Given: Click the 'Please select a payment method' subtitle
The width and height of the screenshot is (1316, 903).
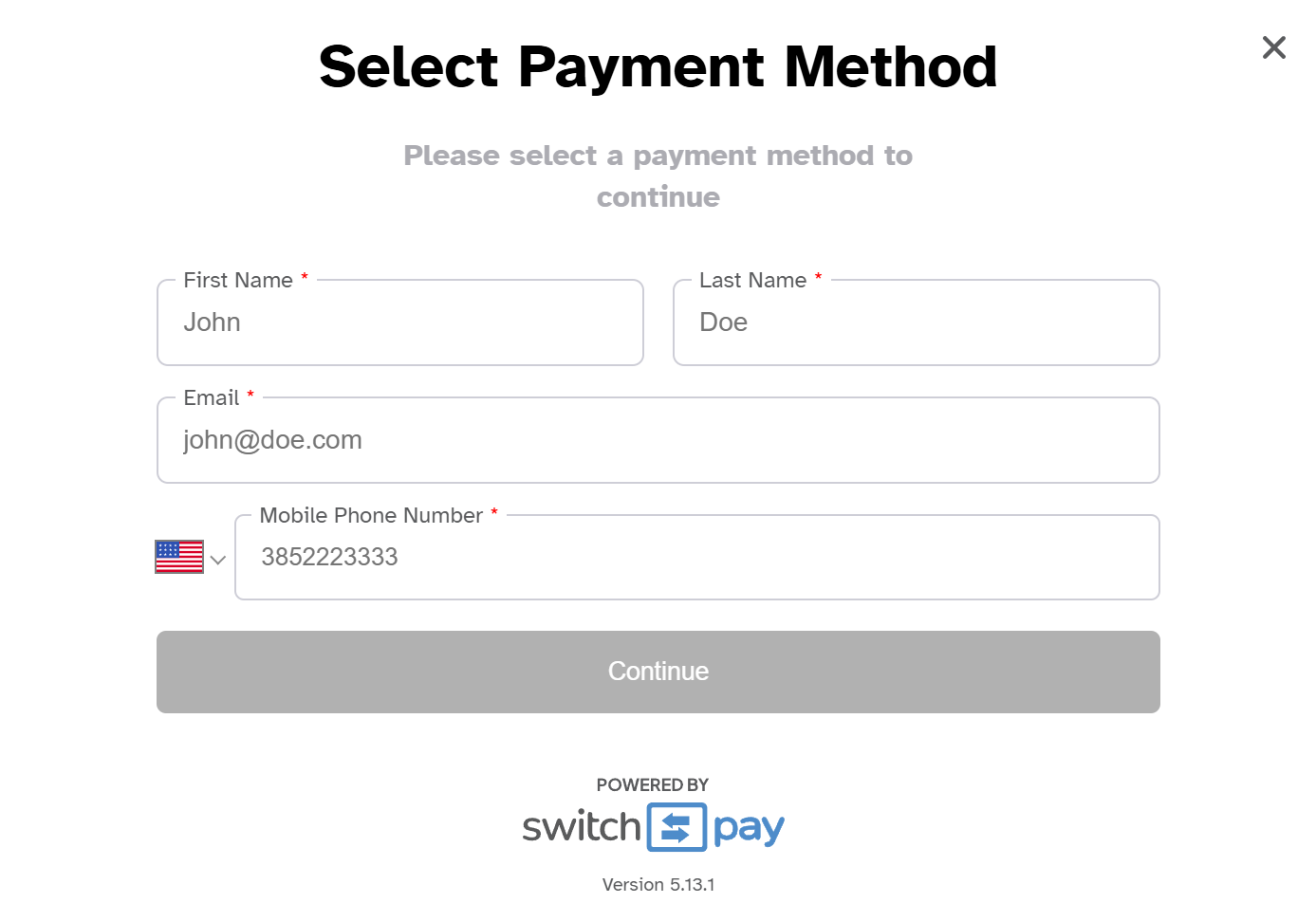Looking at the screenshot, I should [x=658, y=175].
